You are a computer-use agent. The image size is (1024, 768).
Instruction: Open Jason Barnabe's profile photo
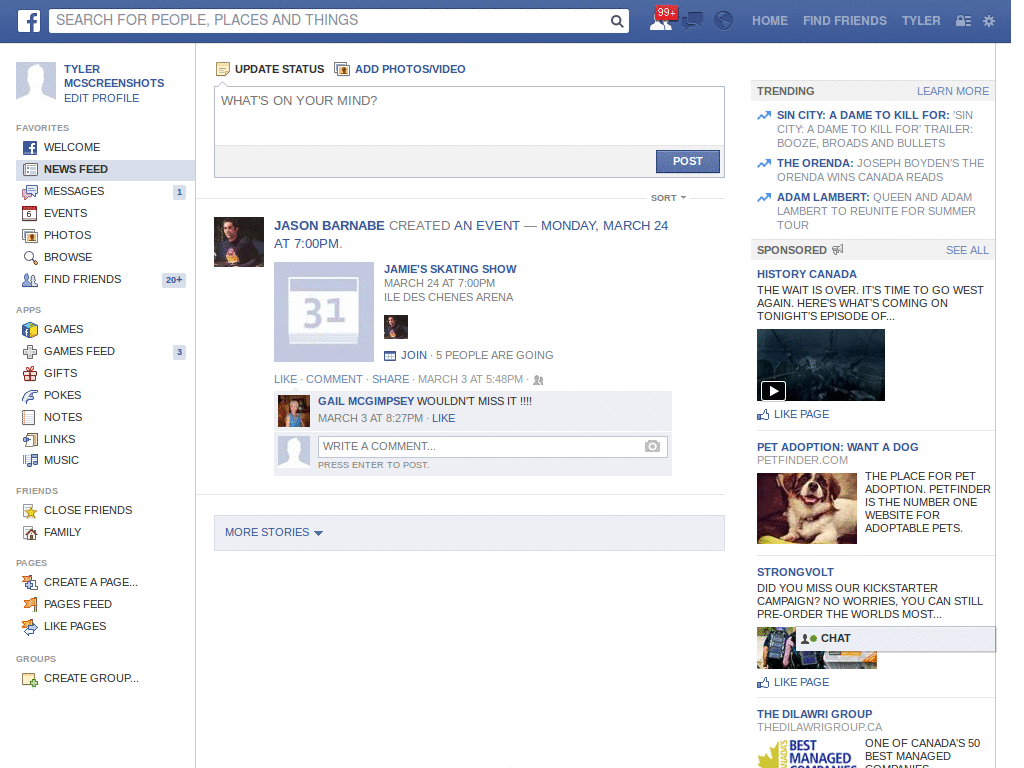239,242
